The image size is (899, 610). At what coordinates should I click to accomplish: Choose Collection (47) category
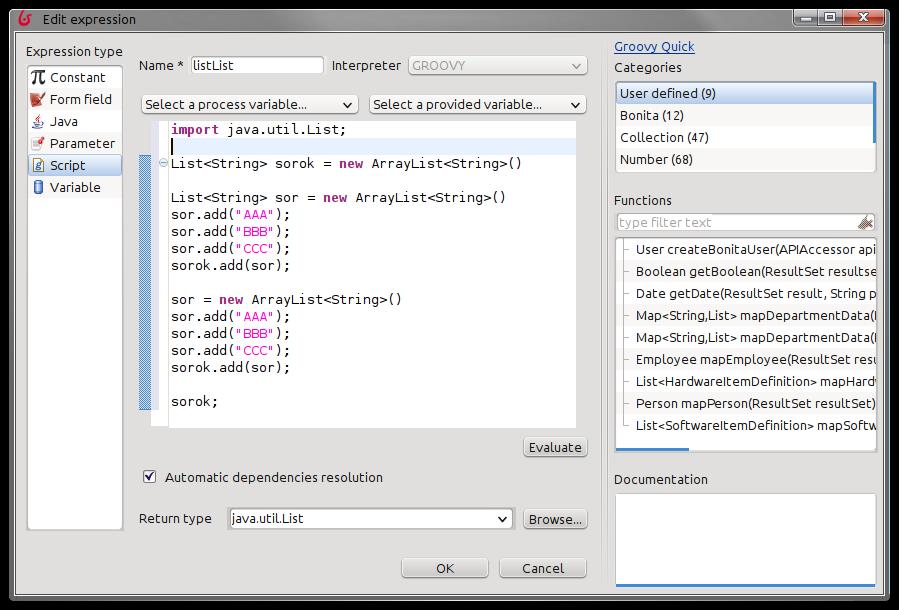coord(744,138)
